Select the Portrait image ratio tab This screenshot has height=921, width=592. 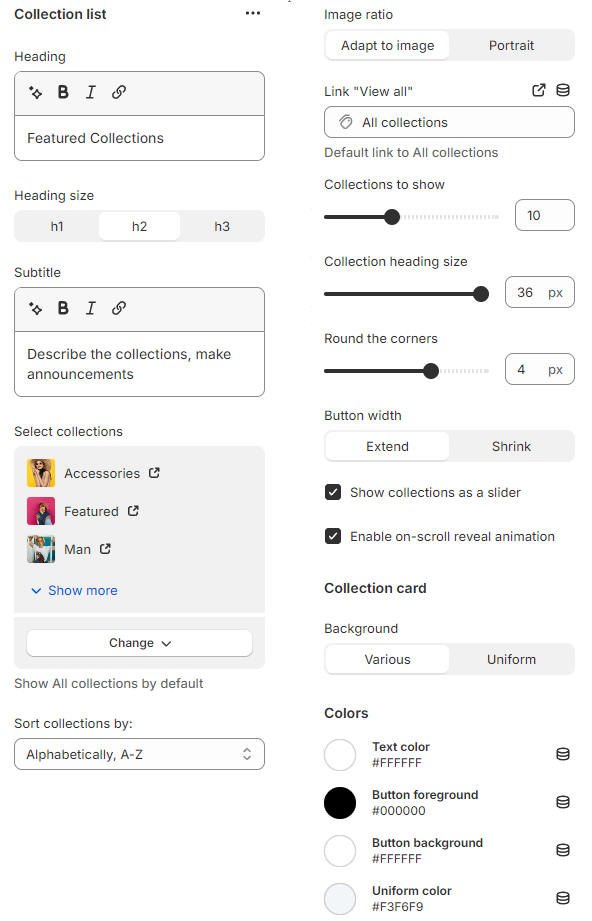(x=511, y=45)
